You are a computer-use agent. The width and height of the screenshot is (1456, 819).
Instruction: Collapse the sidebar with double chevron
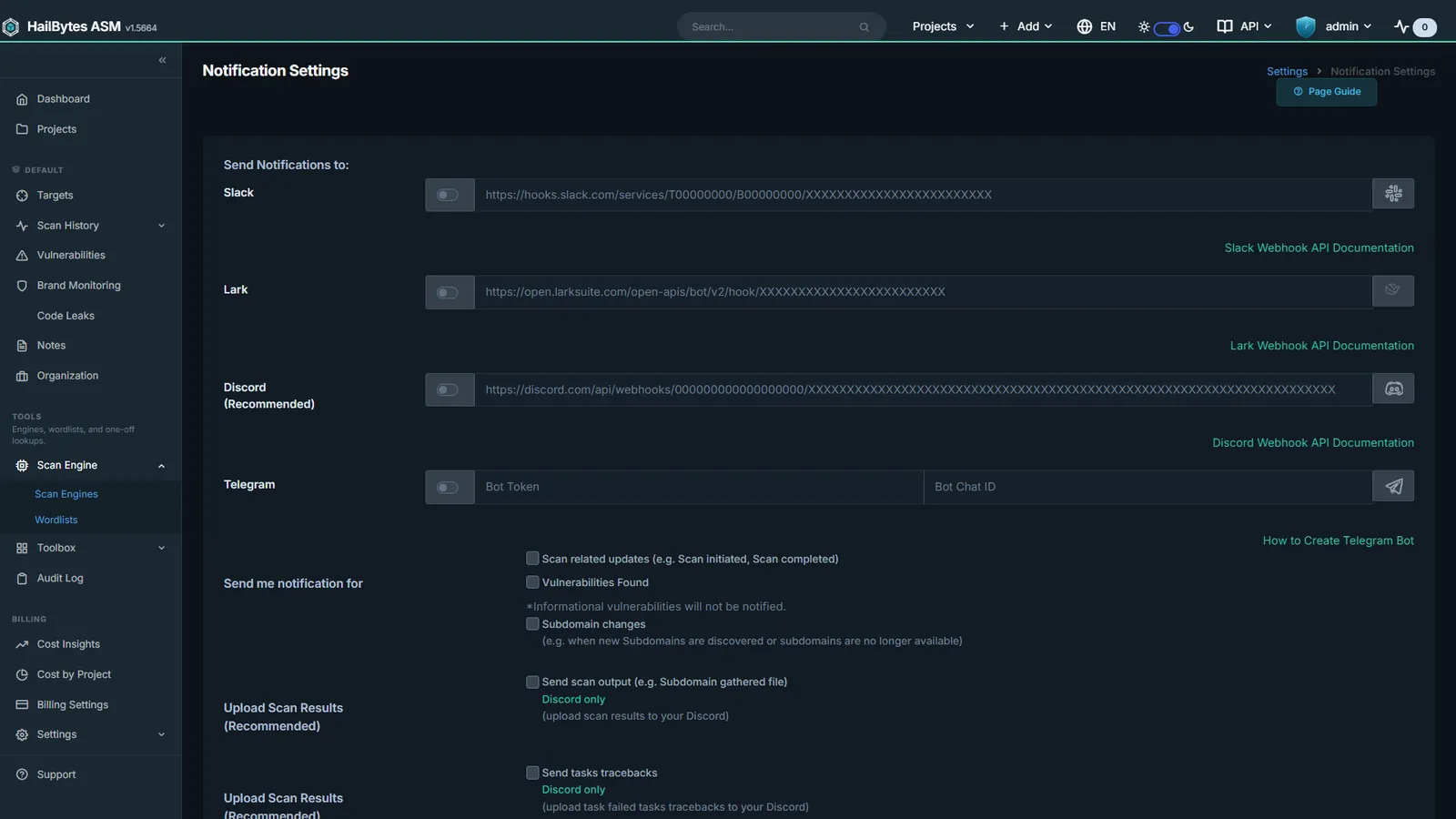coord(162,60)
